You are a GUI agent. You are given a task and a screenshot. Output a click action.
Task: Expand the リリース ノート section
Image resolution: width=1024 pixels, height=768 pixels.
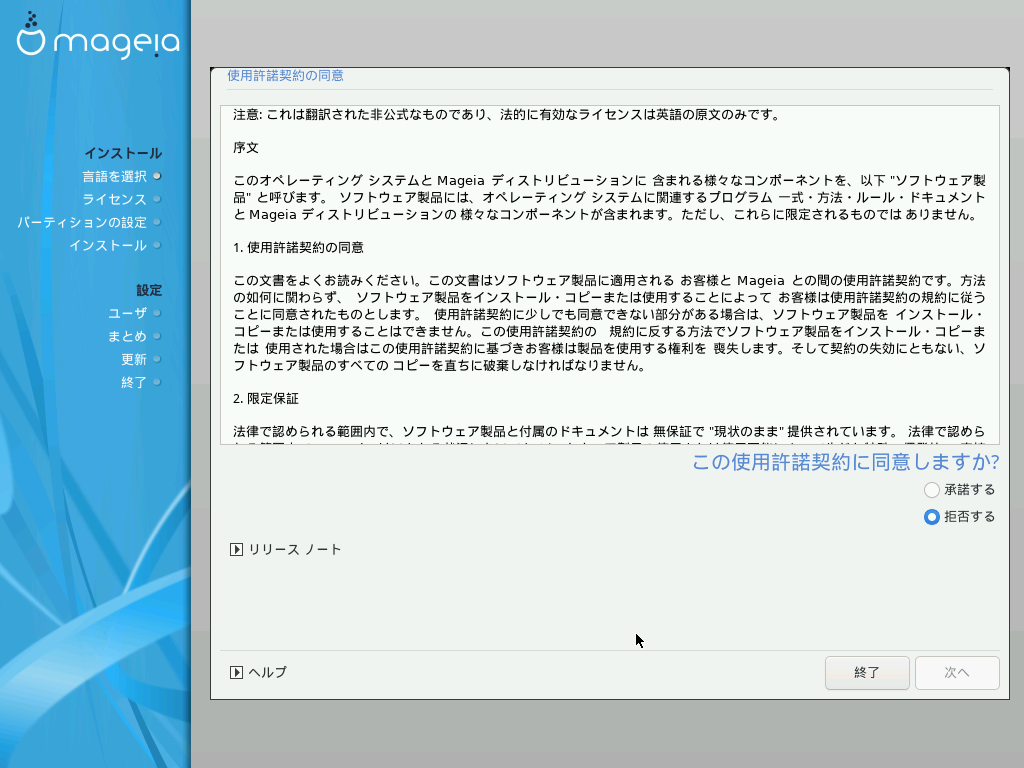coord(285,549)
